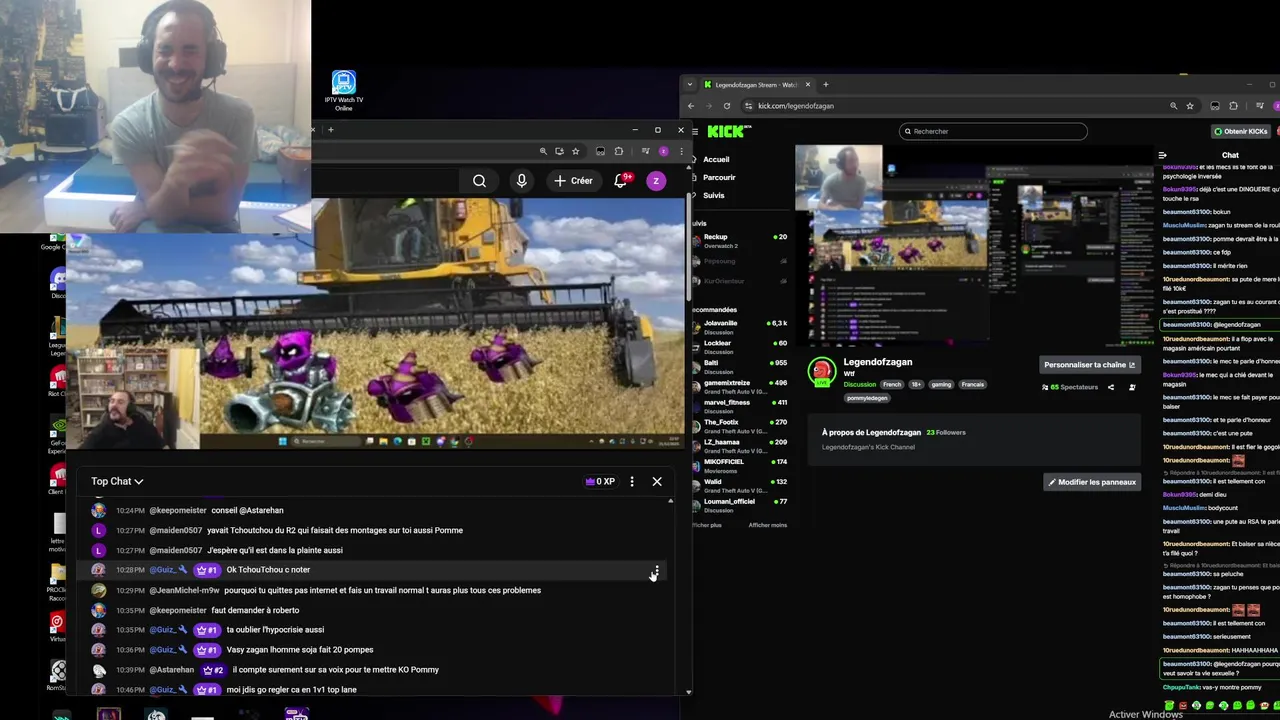This screenshot has width=1280, height=720.
Task: Open gamemixtreize recommended channel
Action: point(740,386)
